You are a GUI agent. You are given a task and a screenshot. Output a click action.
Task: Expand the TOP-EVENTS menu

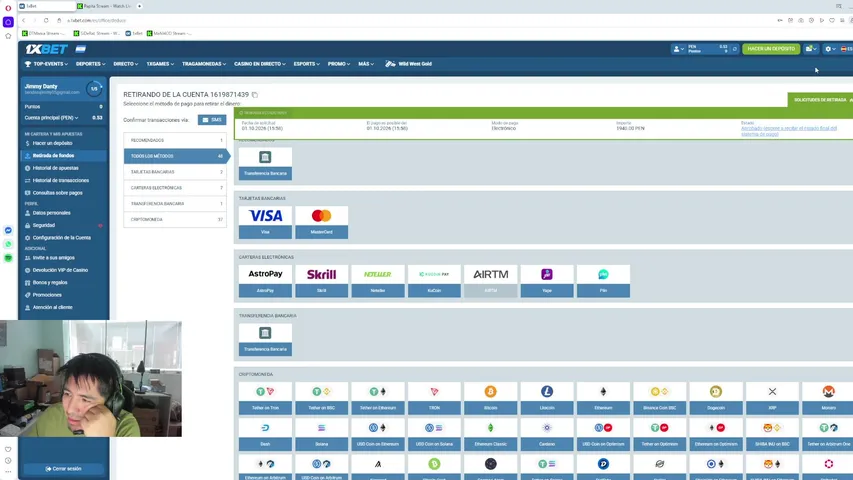click(46, 64)
